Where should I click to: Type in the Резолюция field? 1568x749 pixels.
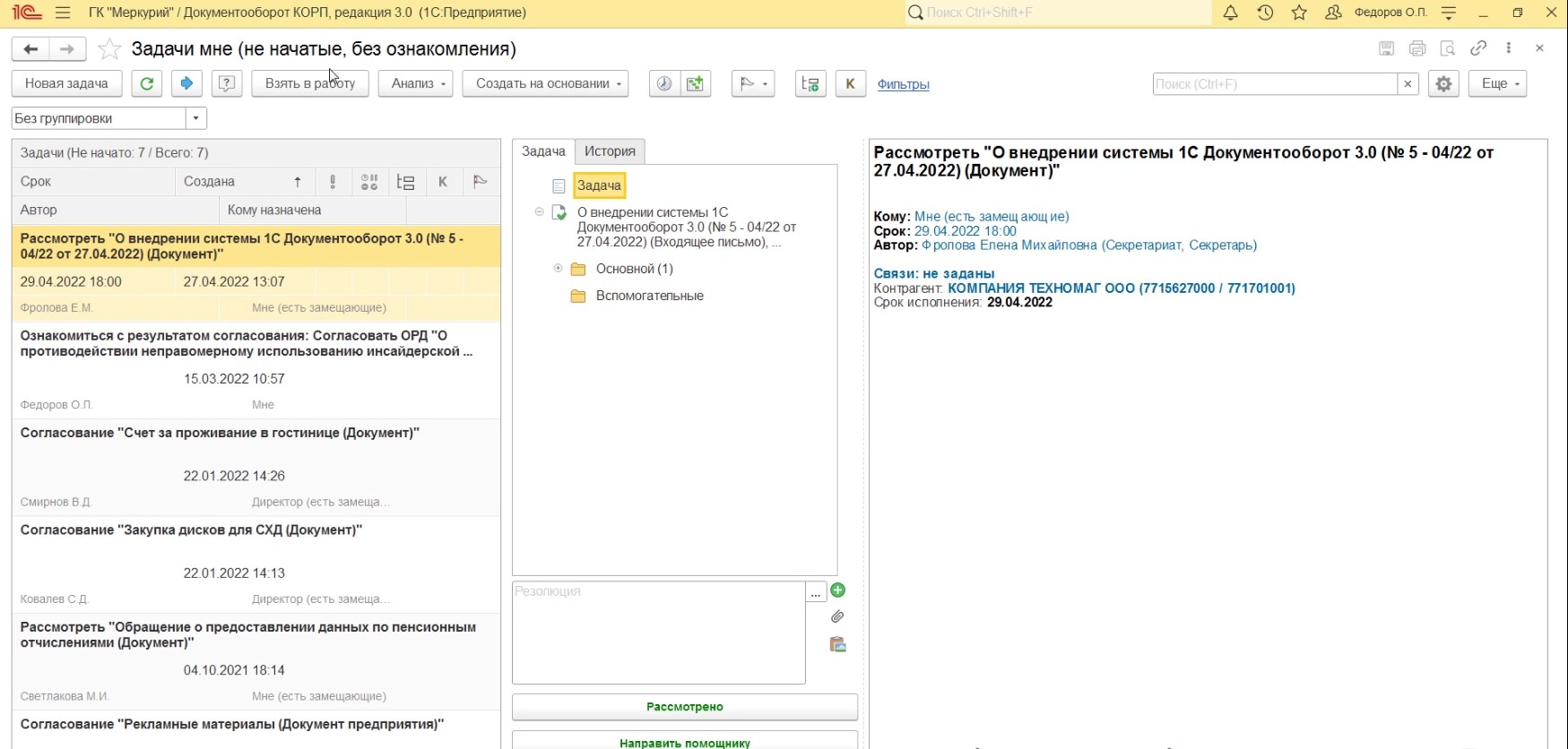pos(659,633)
